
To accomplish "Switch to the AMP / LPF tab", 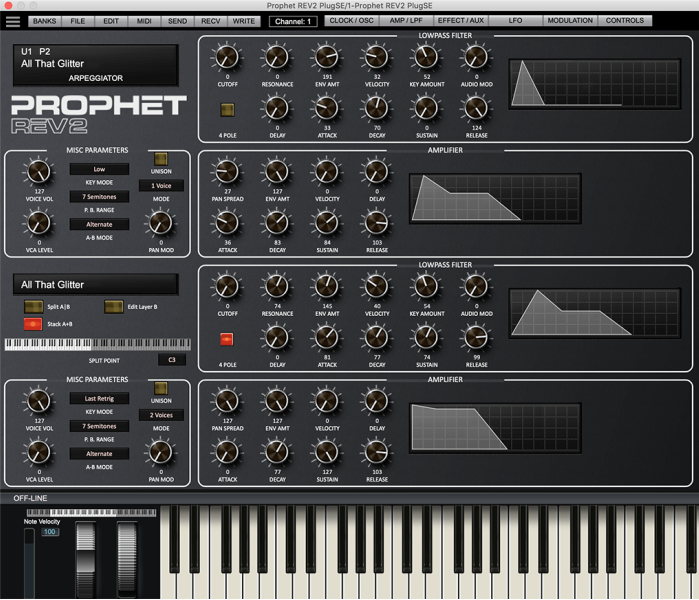I will click(x=406, y=21).
